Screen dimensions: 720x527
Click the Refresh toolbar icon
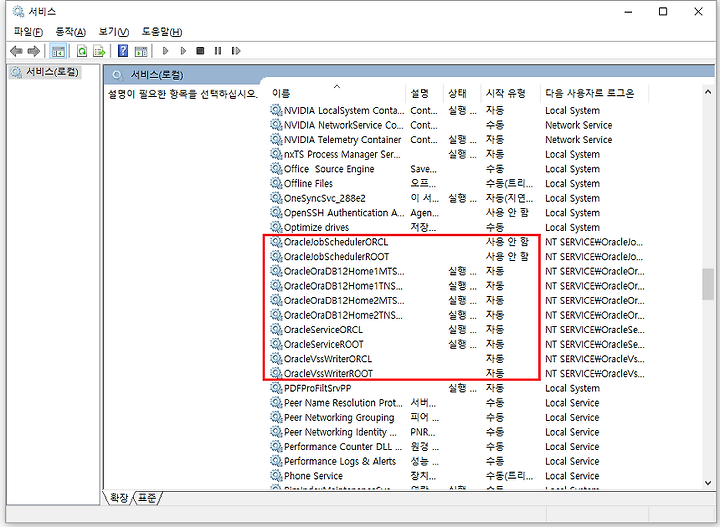(x=82, y=51)
